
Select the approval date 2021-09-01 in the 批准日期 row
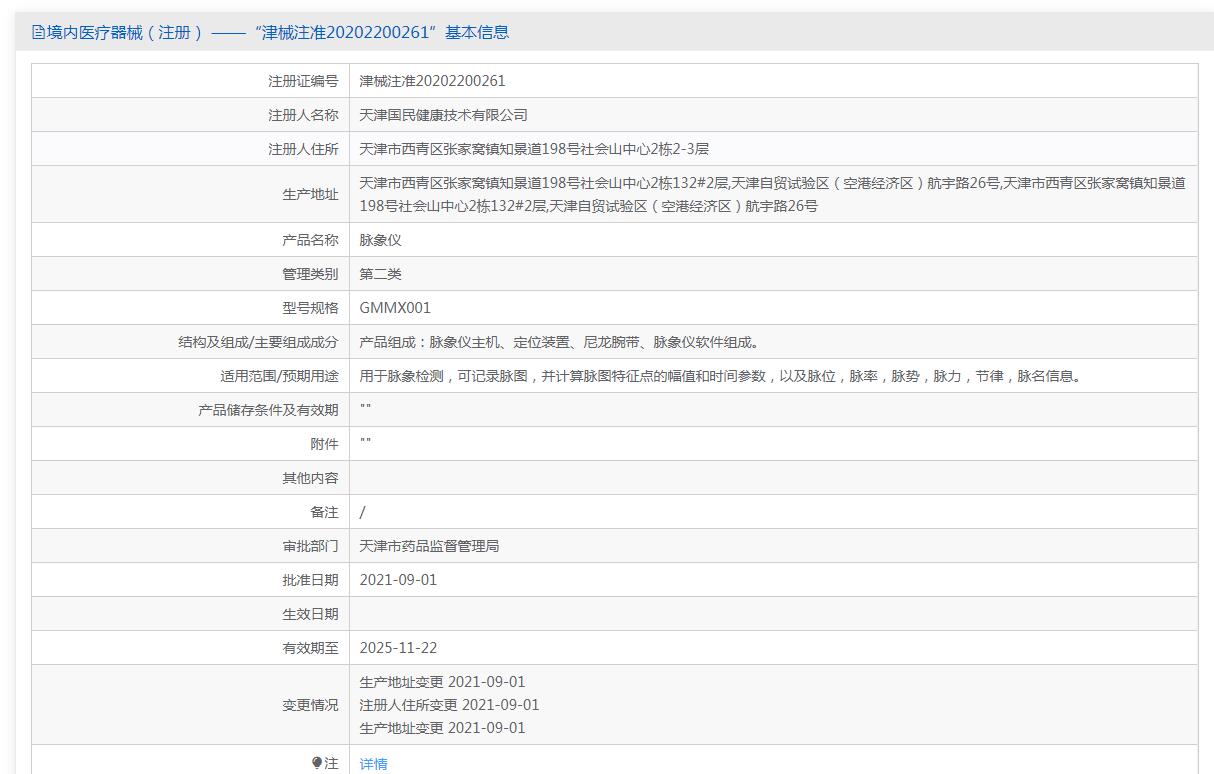[398, 580]
